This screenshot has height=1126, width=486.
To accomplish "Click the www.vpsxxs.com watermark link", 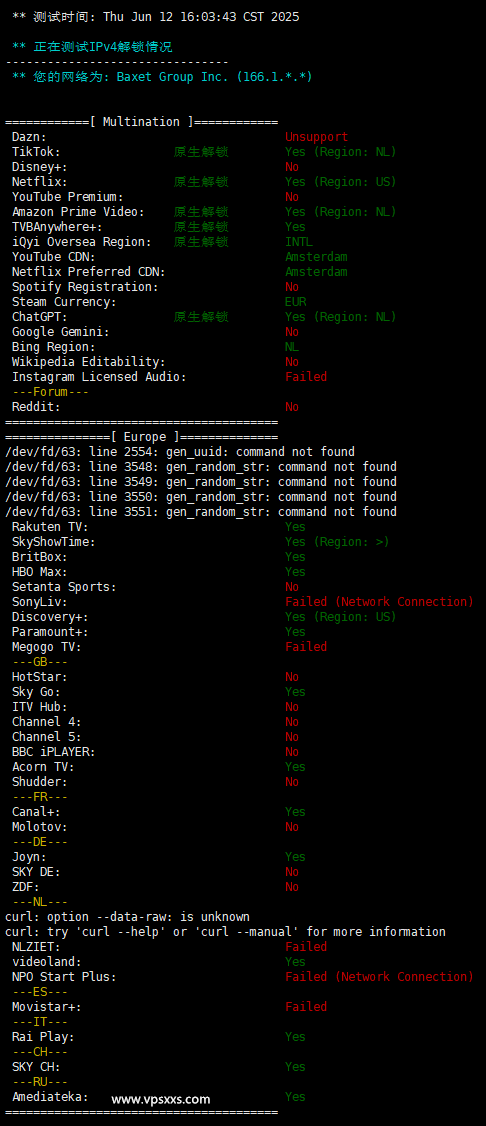I will point(161,1099).
